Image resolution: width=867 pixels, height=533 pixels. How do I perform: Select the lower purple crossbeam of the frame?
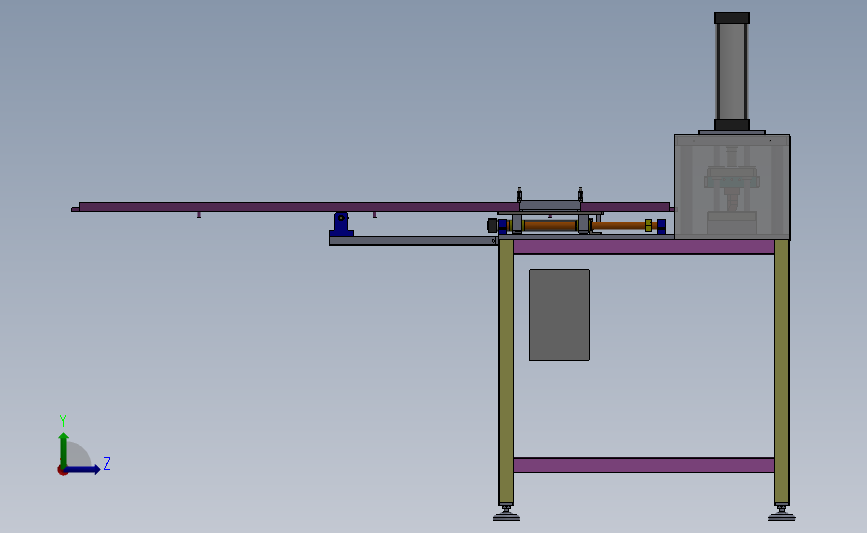click(x=644, y=465)
